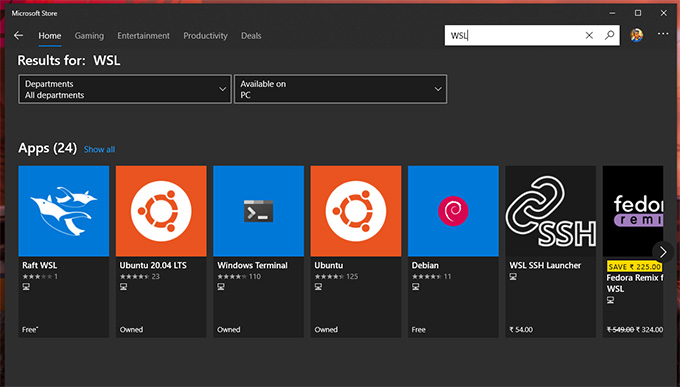The image size is (680, 387).
Task: Clear the search box with X
Action: pyautogui.click(x=589, y=36)
